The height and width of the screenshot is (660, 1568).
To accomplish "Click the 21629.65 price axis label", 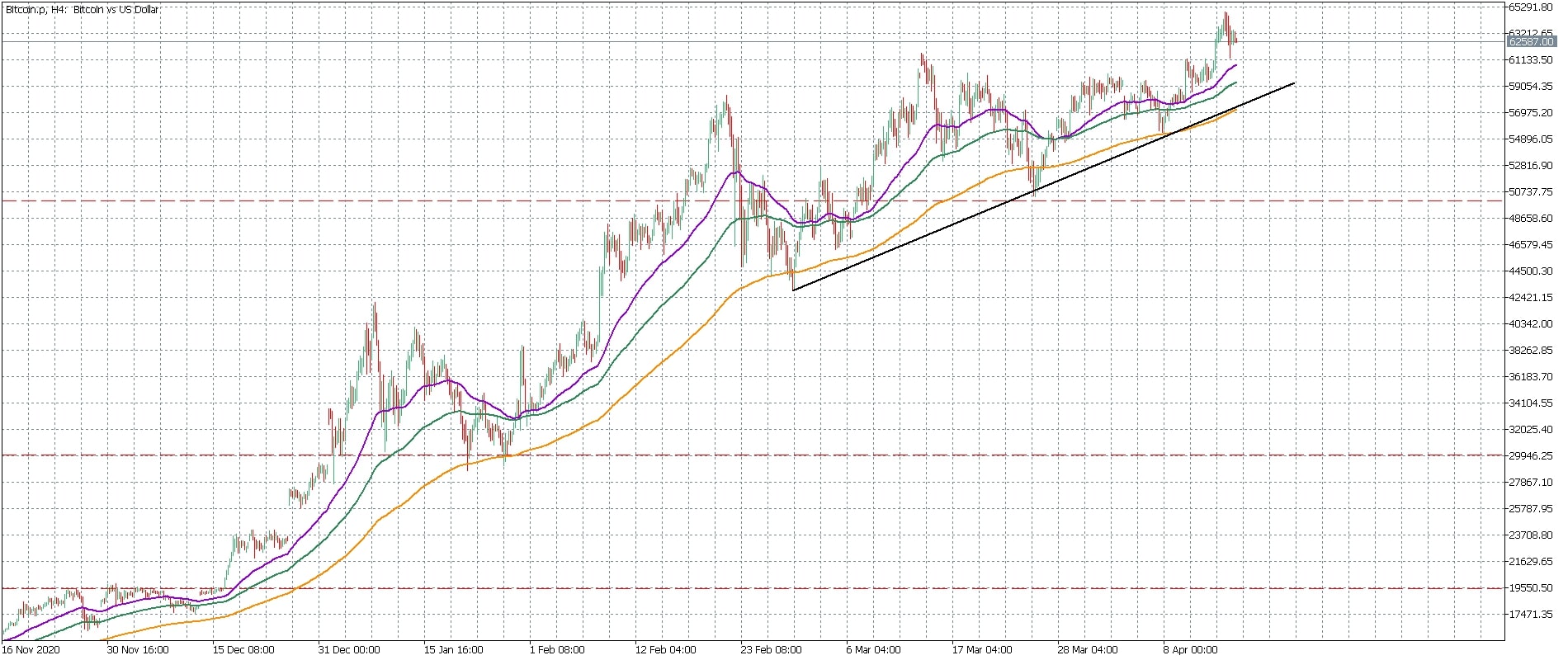I will coord(1531,562).
